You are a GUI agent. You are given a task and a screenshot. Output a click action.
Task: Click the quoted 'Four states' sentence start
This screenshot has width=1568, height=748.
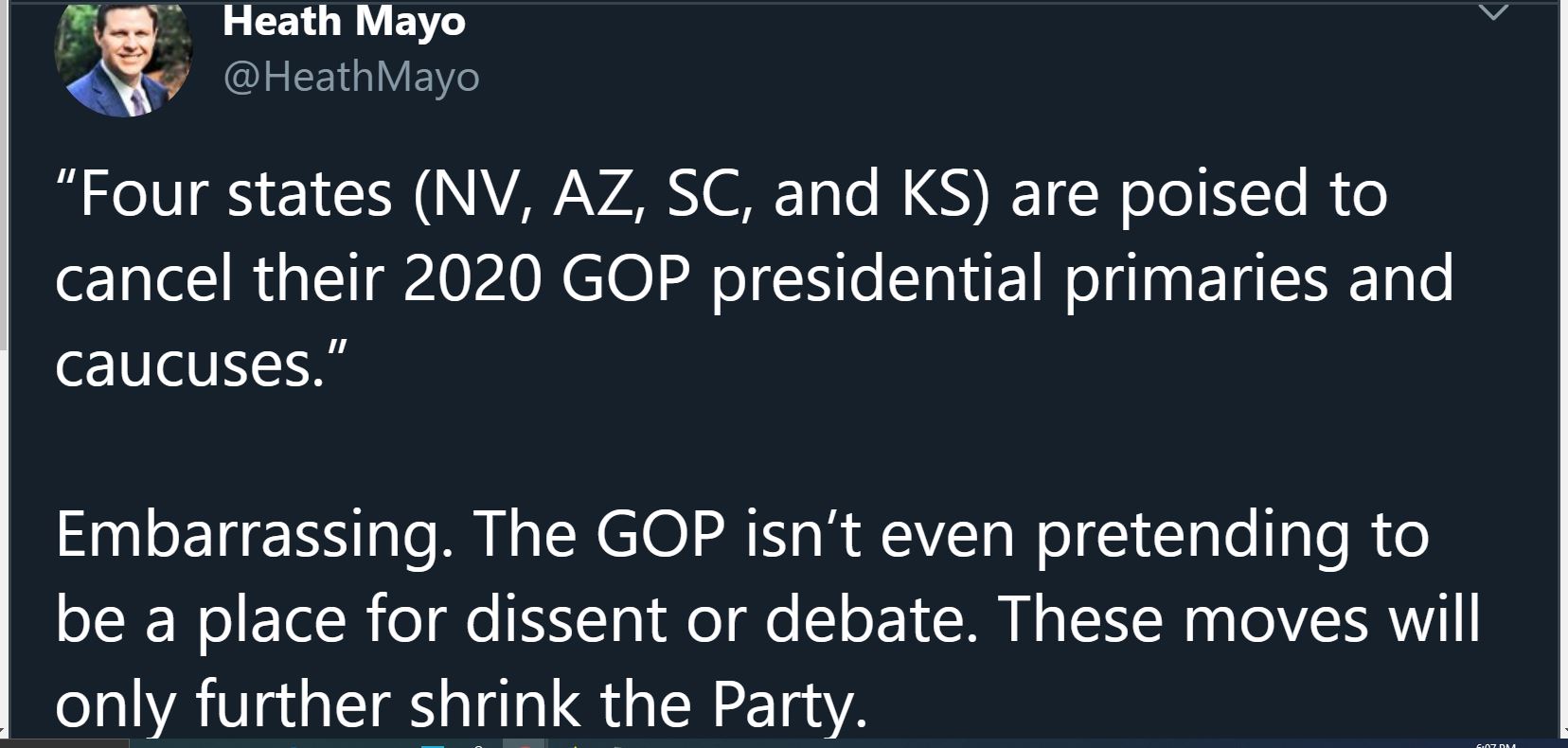pos(224,194)
